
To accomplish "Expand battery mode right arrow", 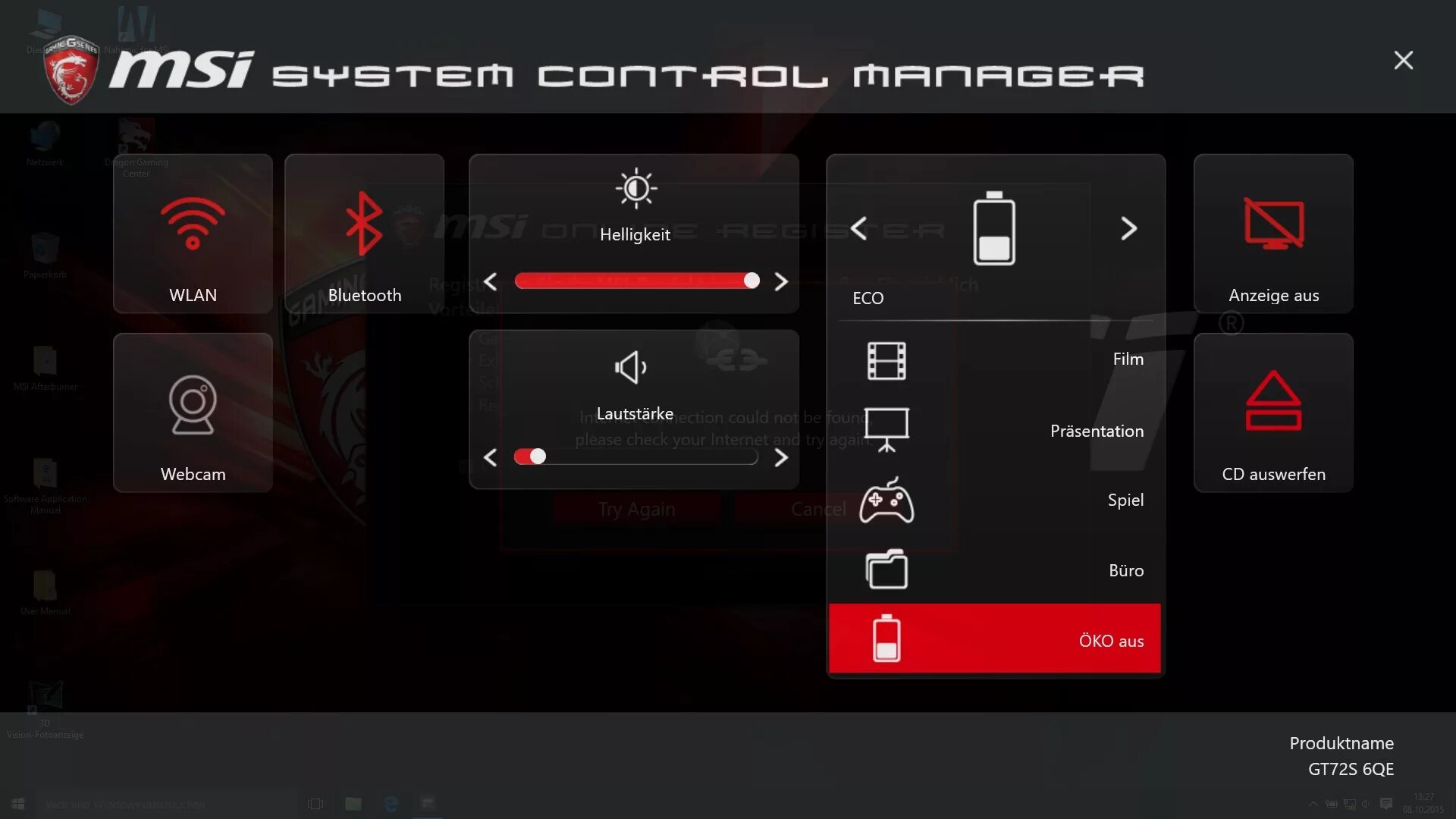I will click(x=1127, y=228).
